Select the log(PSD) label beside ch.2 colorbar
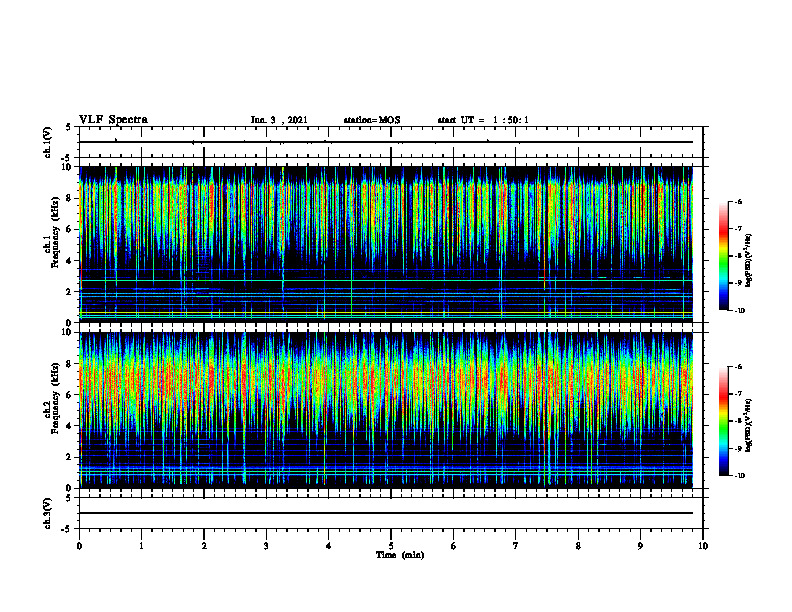 [x=749, y=426]
